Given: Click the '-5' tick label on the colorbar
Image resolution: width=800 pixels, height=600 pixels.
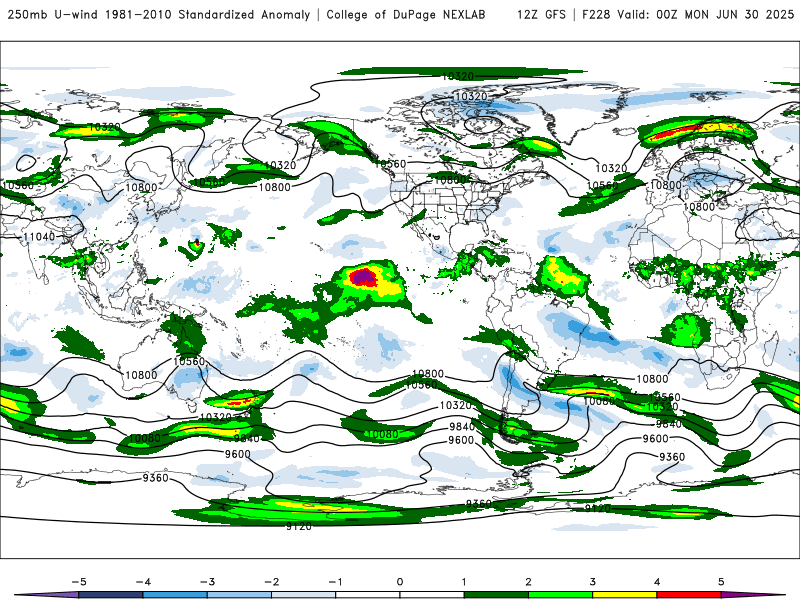Looking at the screenshot, I should click(x=79, y=582).
